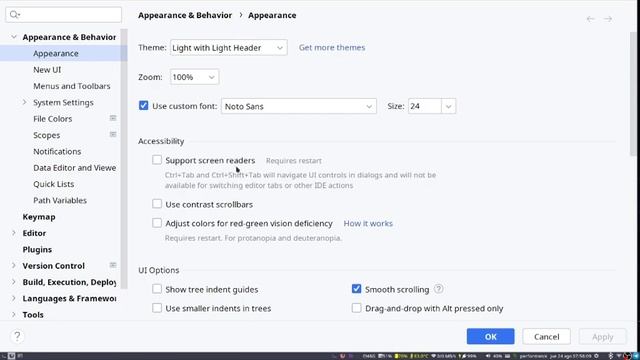Viewport: 640px width, 360px height.
Task: Expand the Build, Execution, Deployment node
Action: tap(14, 282)
